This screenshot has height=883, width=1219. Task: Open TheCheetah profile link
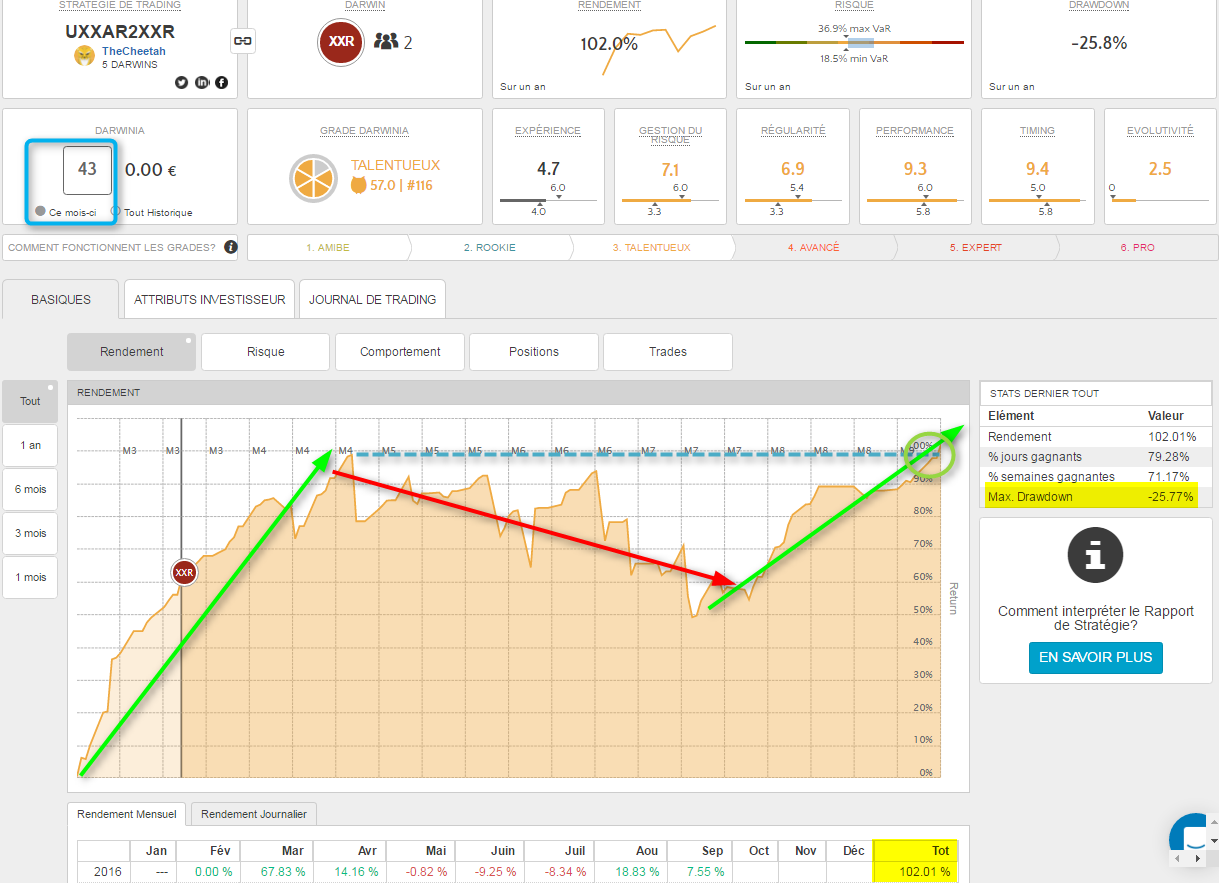133,51
